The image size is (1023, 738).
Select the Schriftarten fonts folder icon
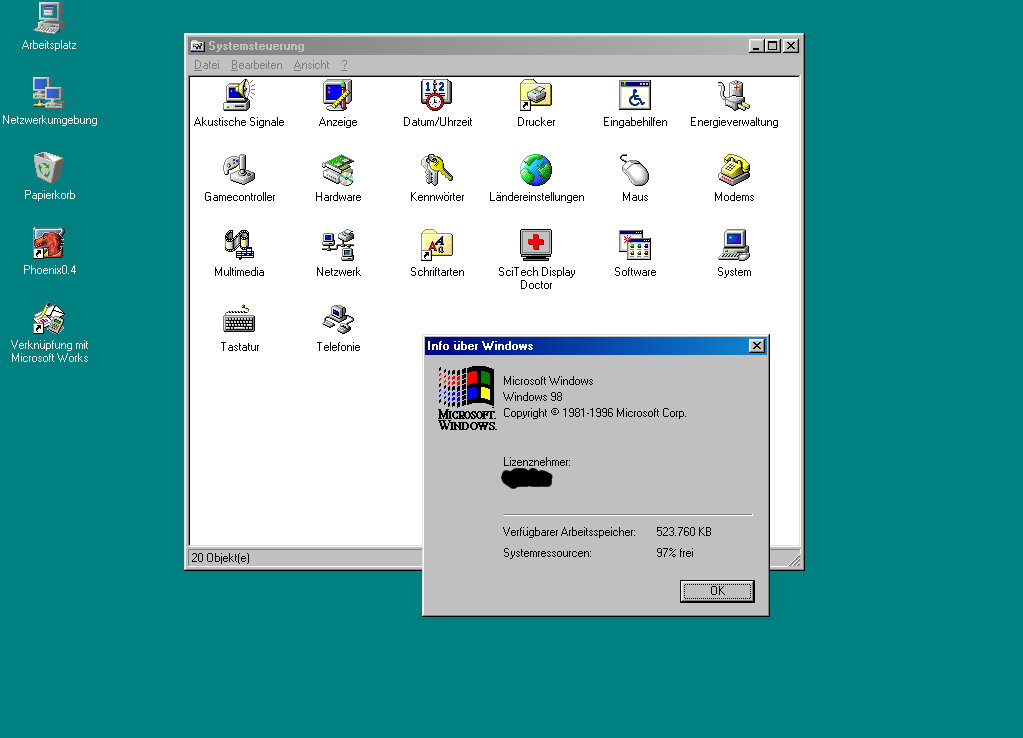[x=437, y=245]
